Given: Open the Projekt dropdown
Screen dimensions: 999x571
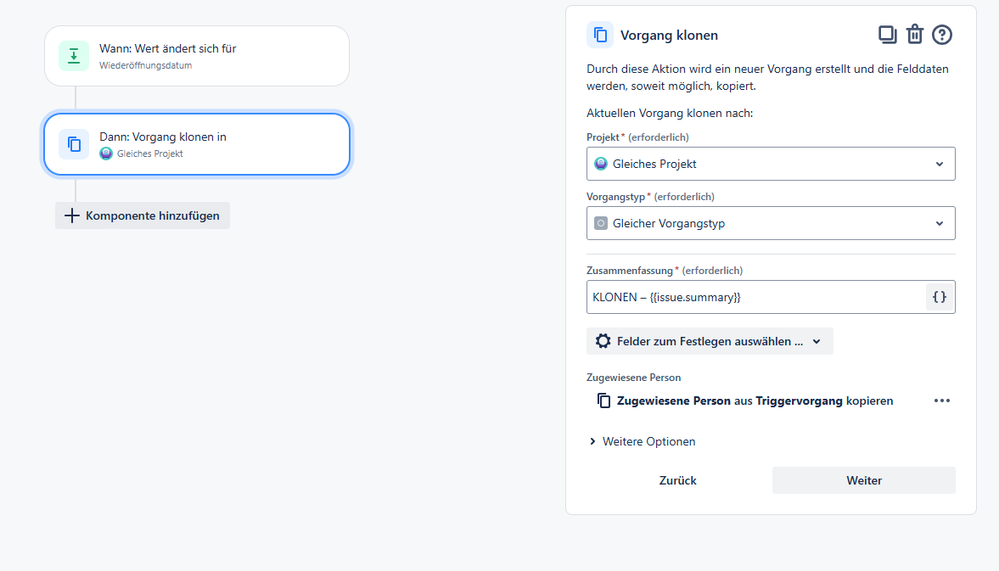Looking at the screenshot, I should 770,164.
